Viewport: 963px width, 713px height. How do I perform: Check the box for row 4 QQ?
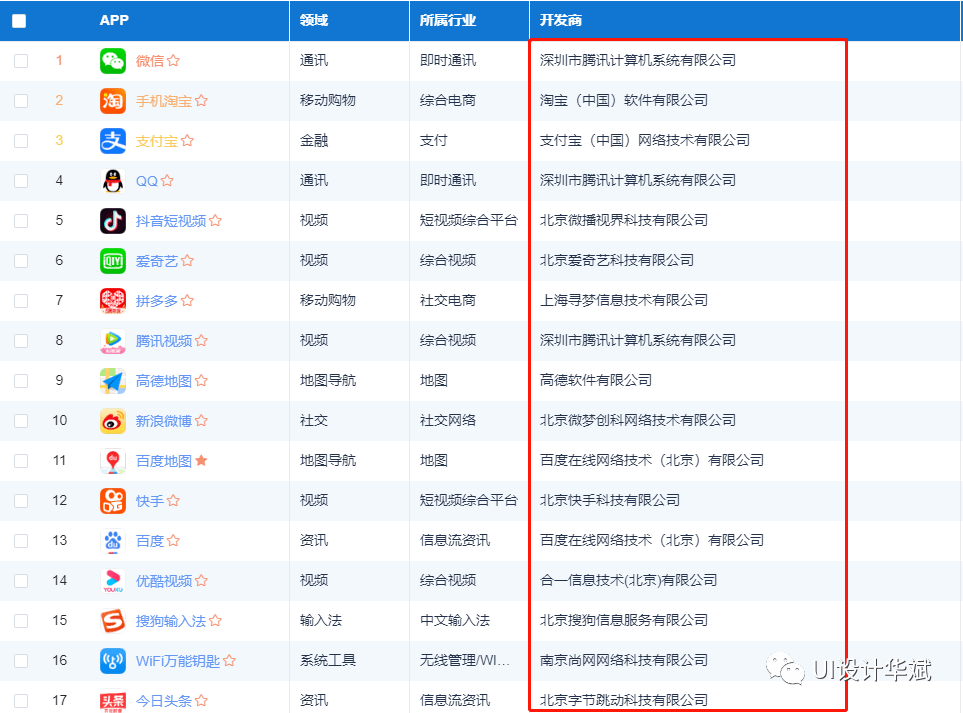[21, 181]
